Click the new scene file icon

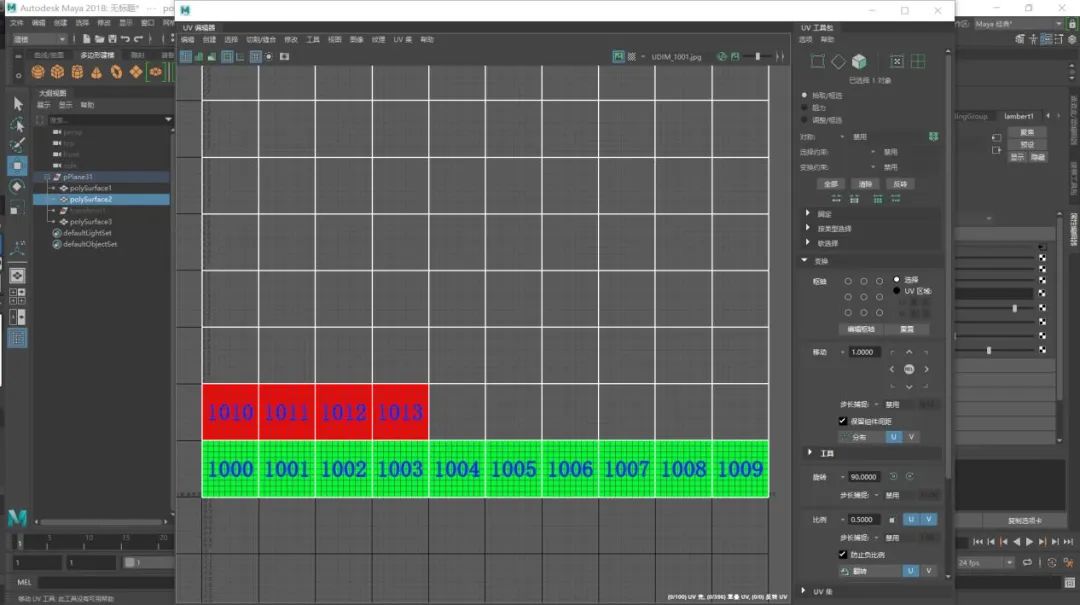point(86,39)
